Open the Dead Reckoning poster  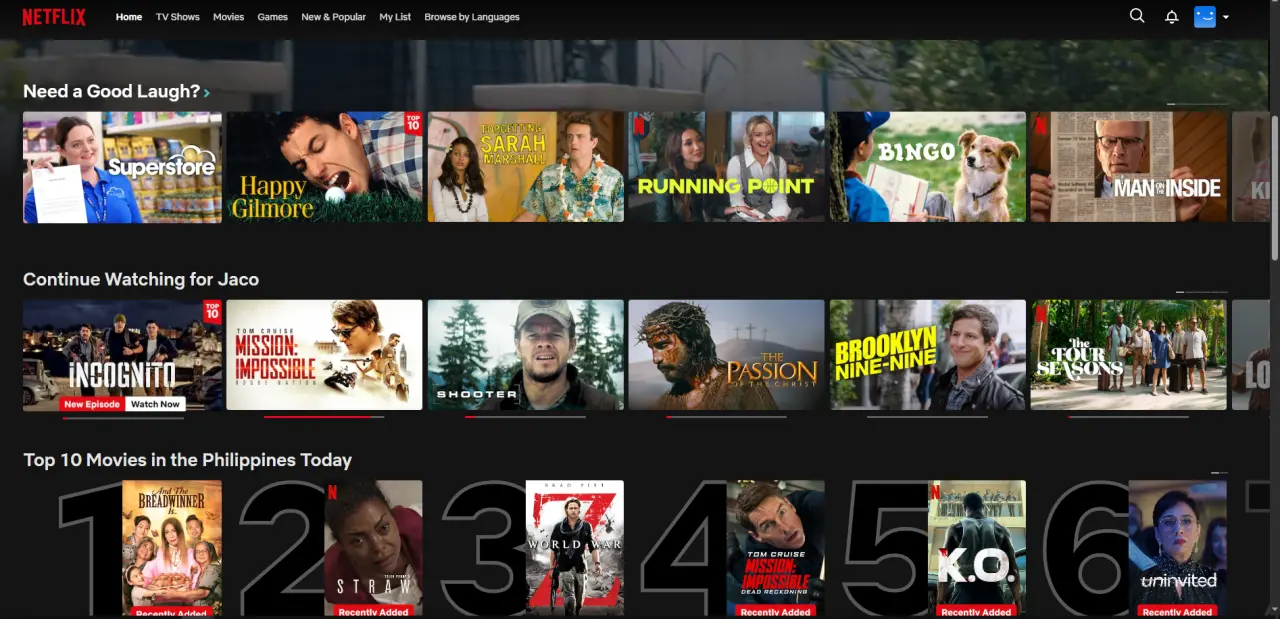tap(776, 548)
